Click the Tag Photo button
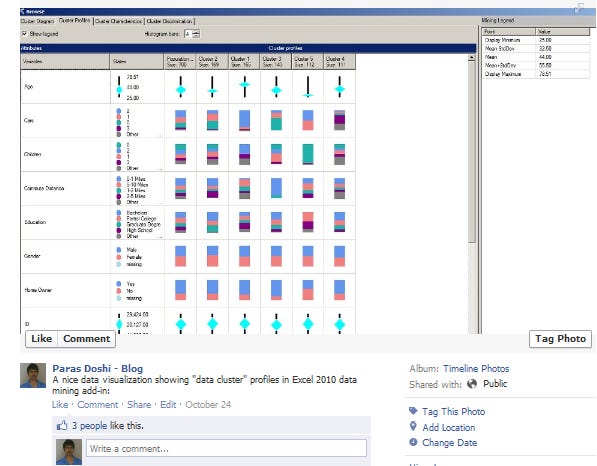This screenshot has width=597, height=466. [x=560, y=339]
